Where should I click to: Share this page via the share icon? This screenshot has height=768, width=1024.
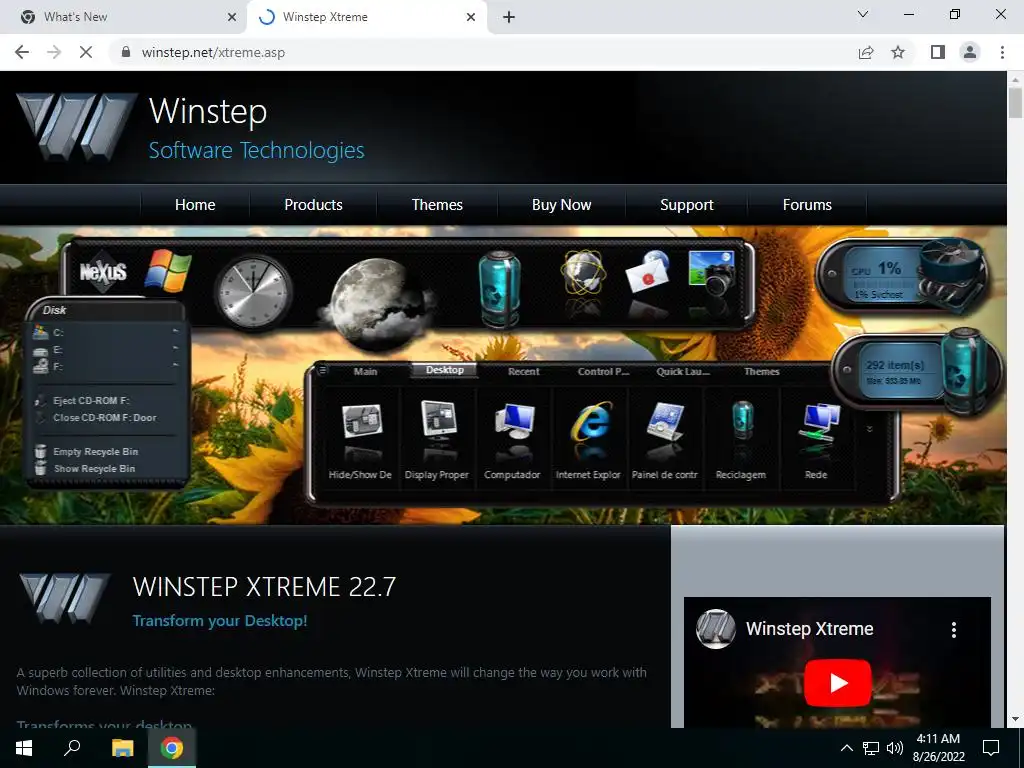tap(866, 52)
